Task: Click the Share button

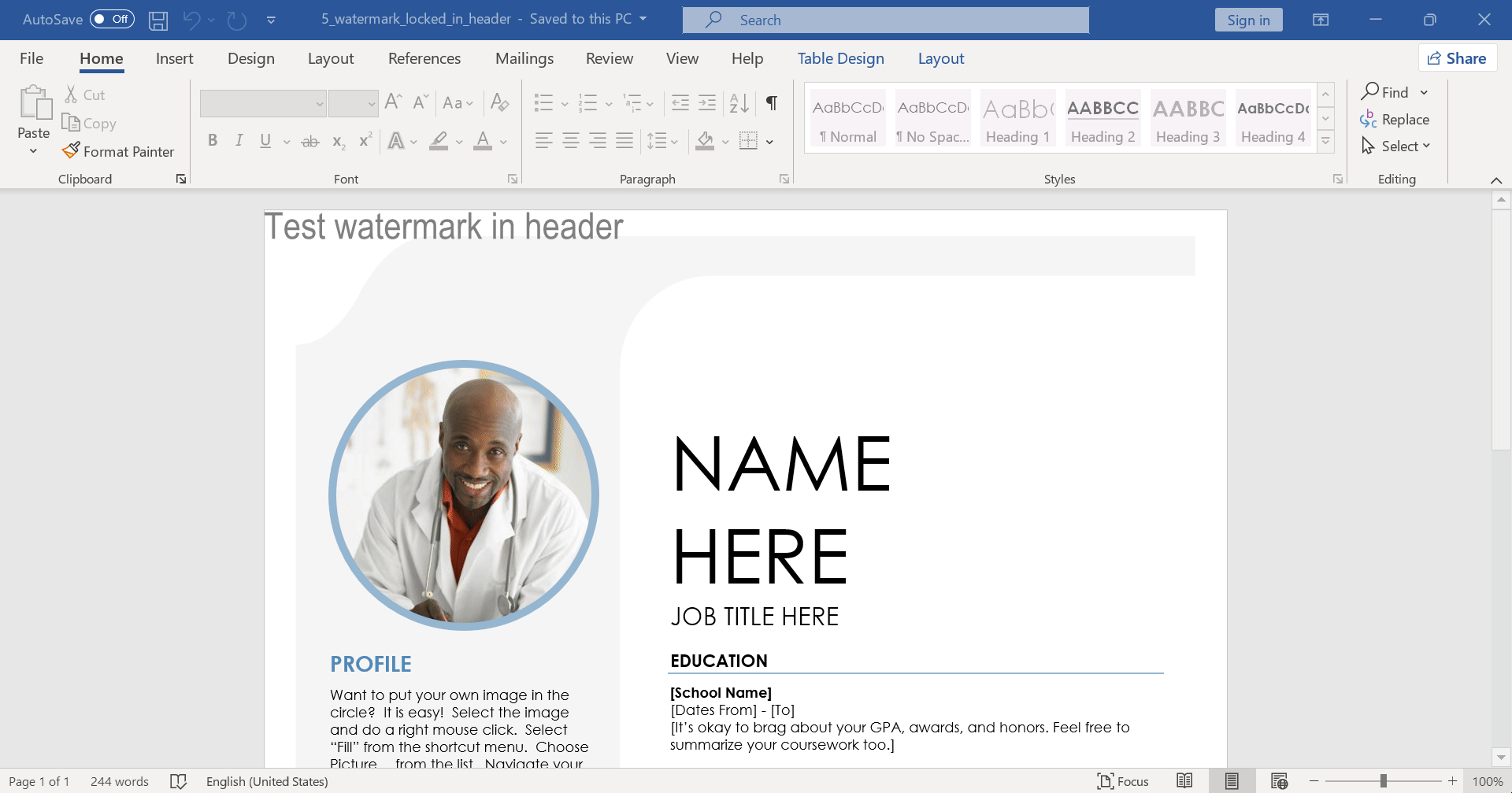Action: pyautogui.click(x=1458, y=58)
